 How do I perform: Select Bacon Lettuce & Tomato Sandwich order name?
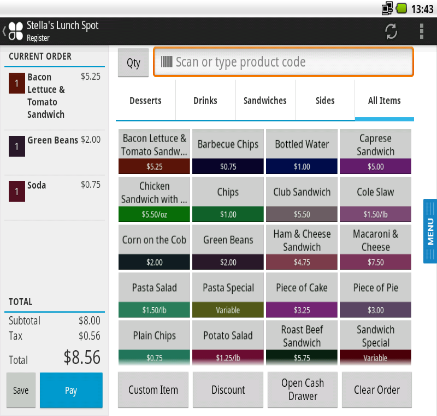tap(46, 96)
